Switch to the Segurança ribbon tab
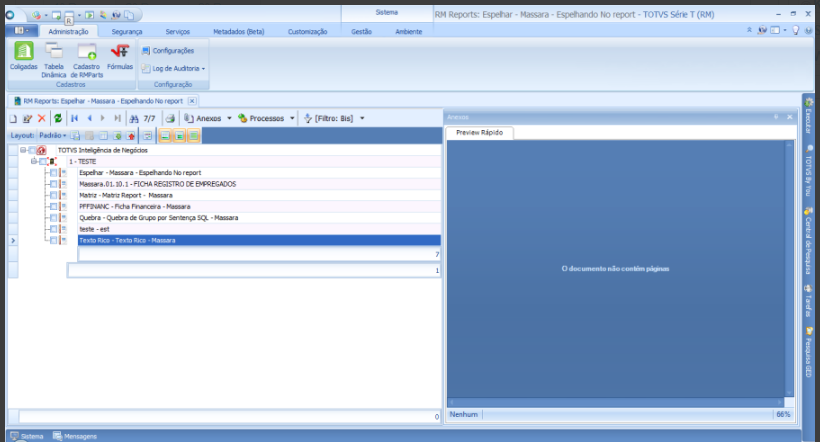Image resolution: width=820 pixels, height=442 pixels. coord(127,32)
